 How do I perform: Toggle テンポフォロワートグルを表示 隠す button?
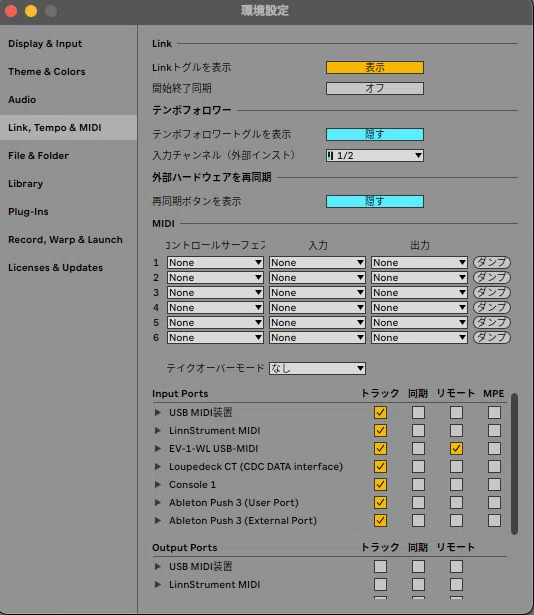pos(375,135)
